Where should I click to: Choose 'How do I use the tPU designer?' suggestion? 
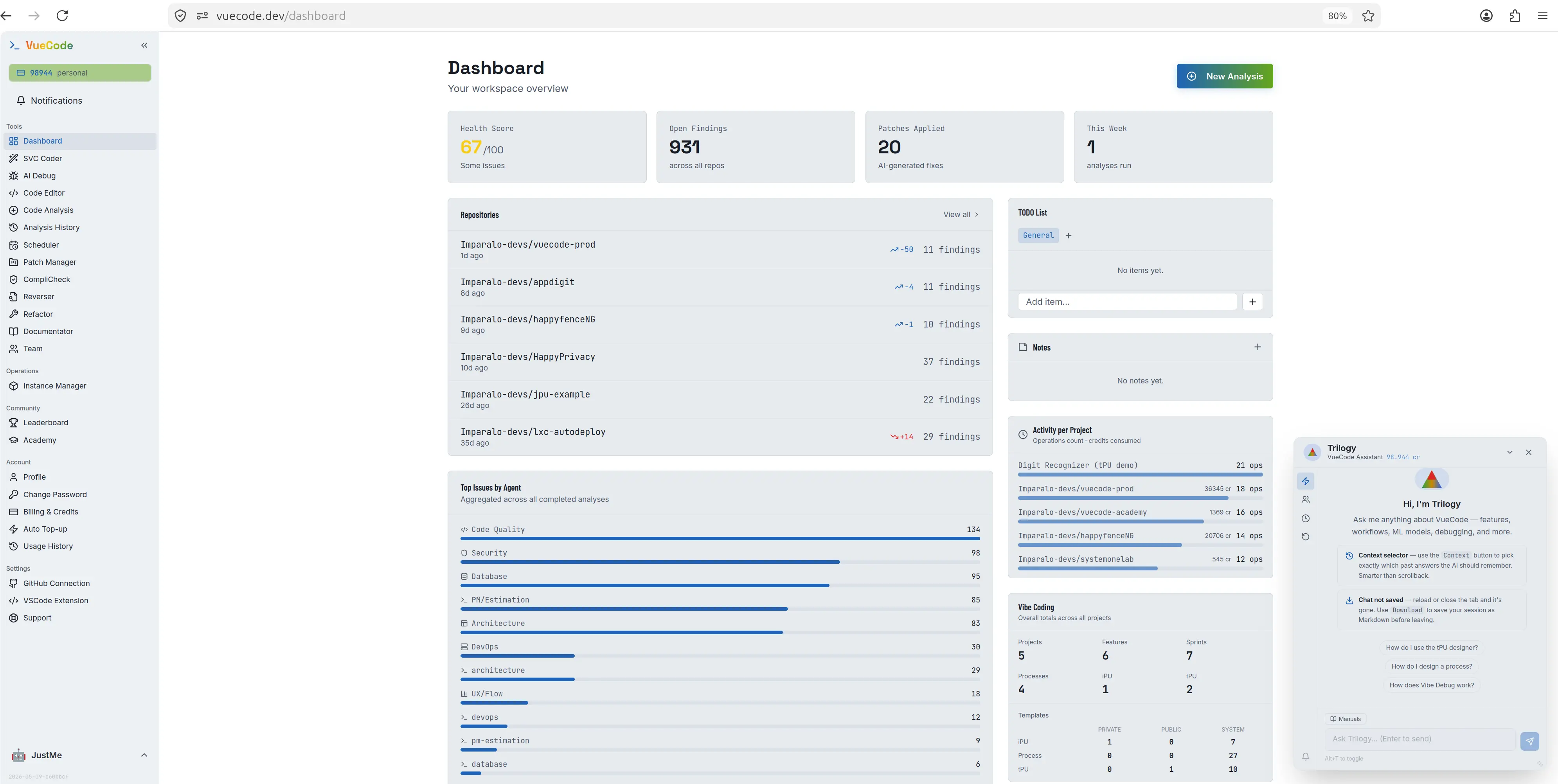coord(1432,647)
